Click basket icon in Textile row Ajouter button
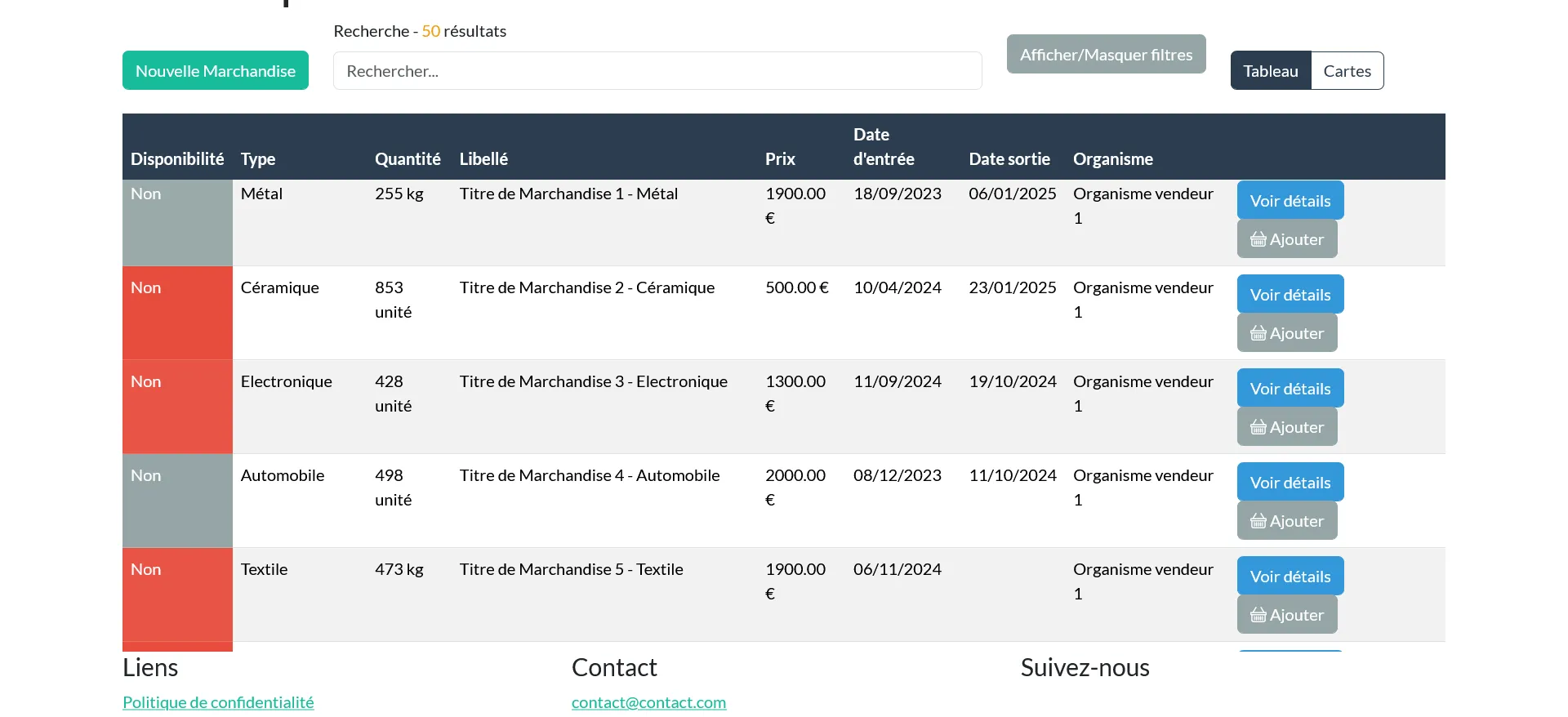Viewport: 1568px width, 717px height. click(x=1258, y=615)
